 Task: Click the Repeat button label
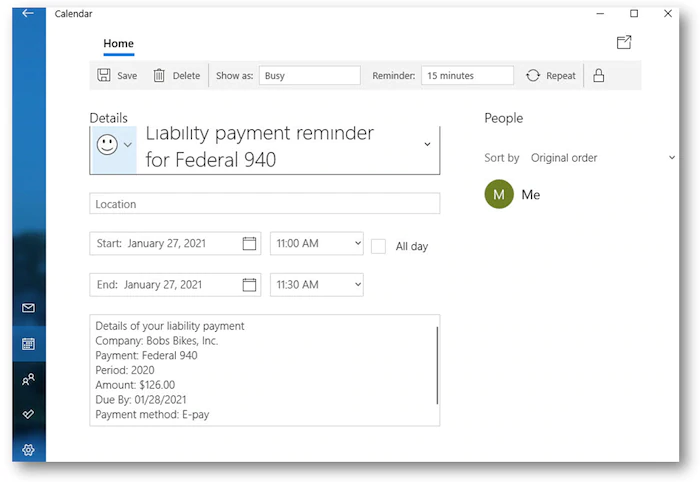(561, 76)
